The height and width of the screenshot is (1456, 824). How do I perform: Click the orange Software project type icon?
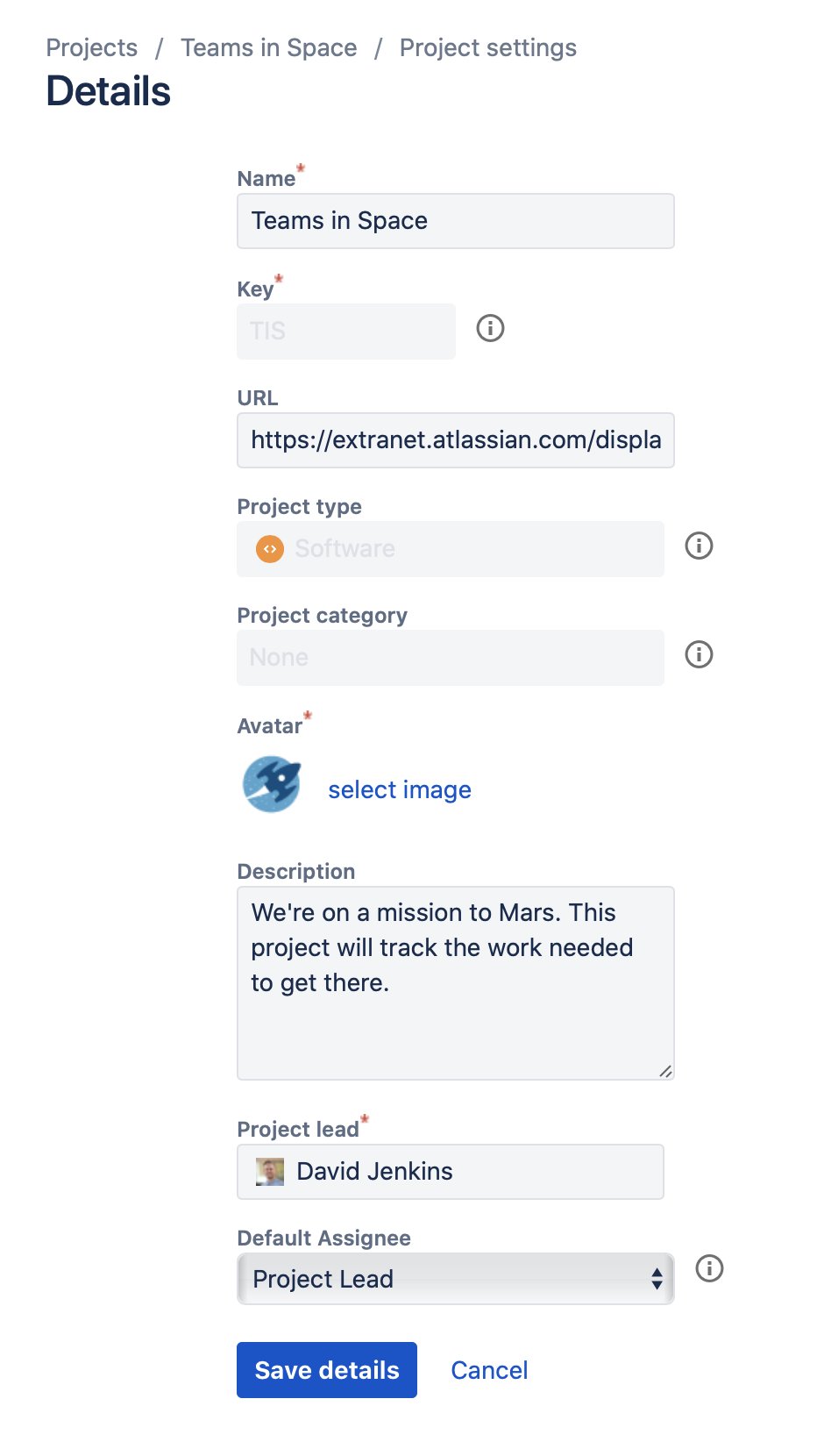point(270,549)
